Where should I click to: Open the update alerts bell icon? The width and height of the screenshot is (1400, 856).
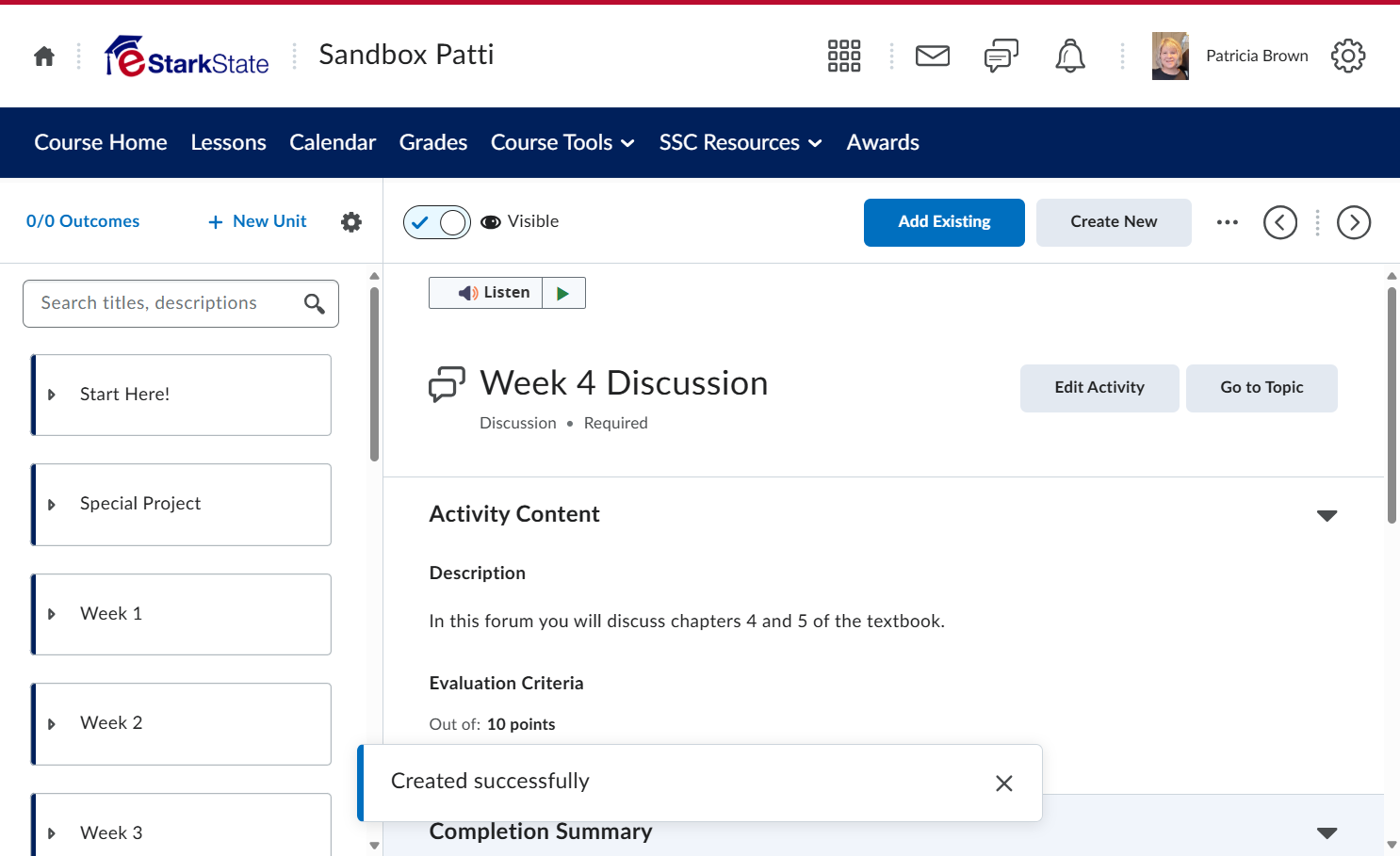click(1070, 56)
